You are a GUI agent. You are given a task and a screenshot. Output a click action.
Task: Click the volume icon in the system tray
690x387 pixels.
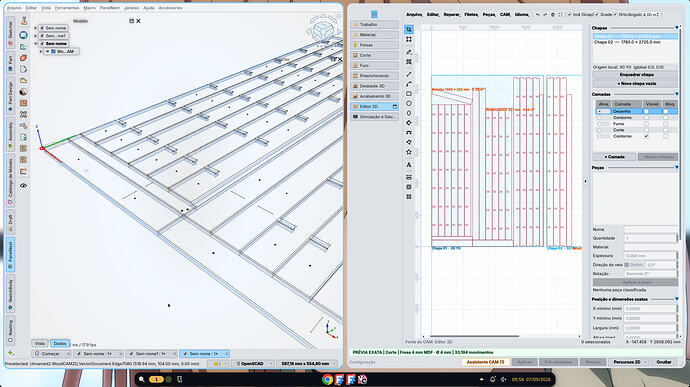503,379
